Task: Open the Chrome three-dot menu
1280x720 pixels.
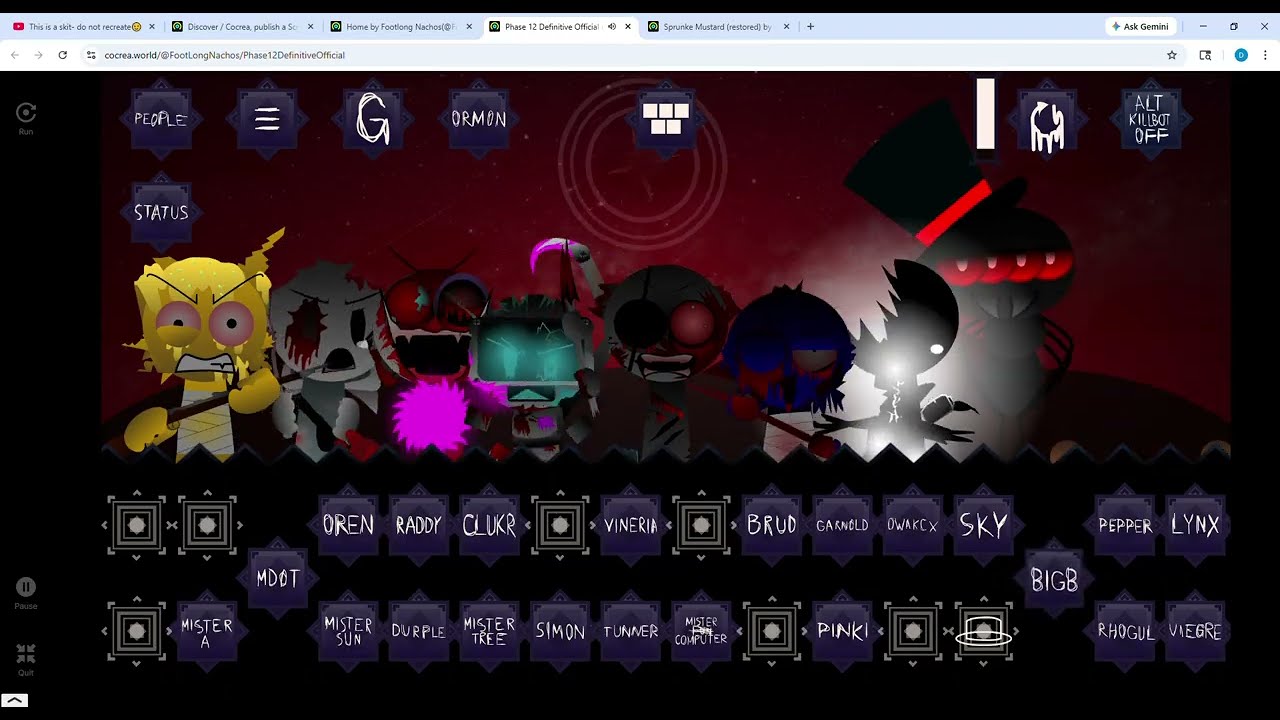Action: tap(1265, 55)
